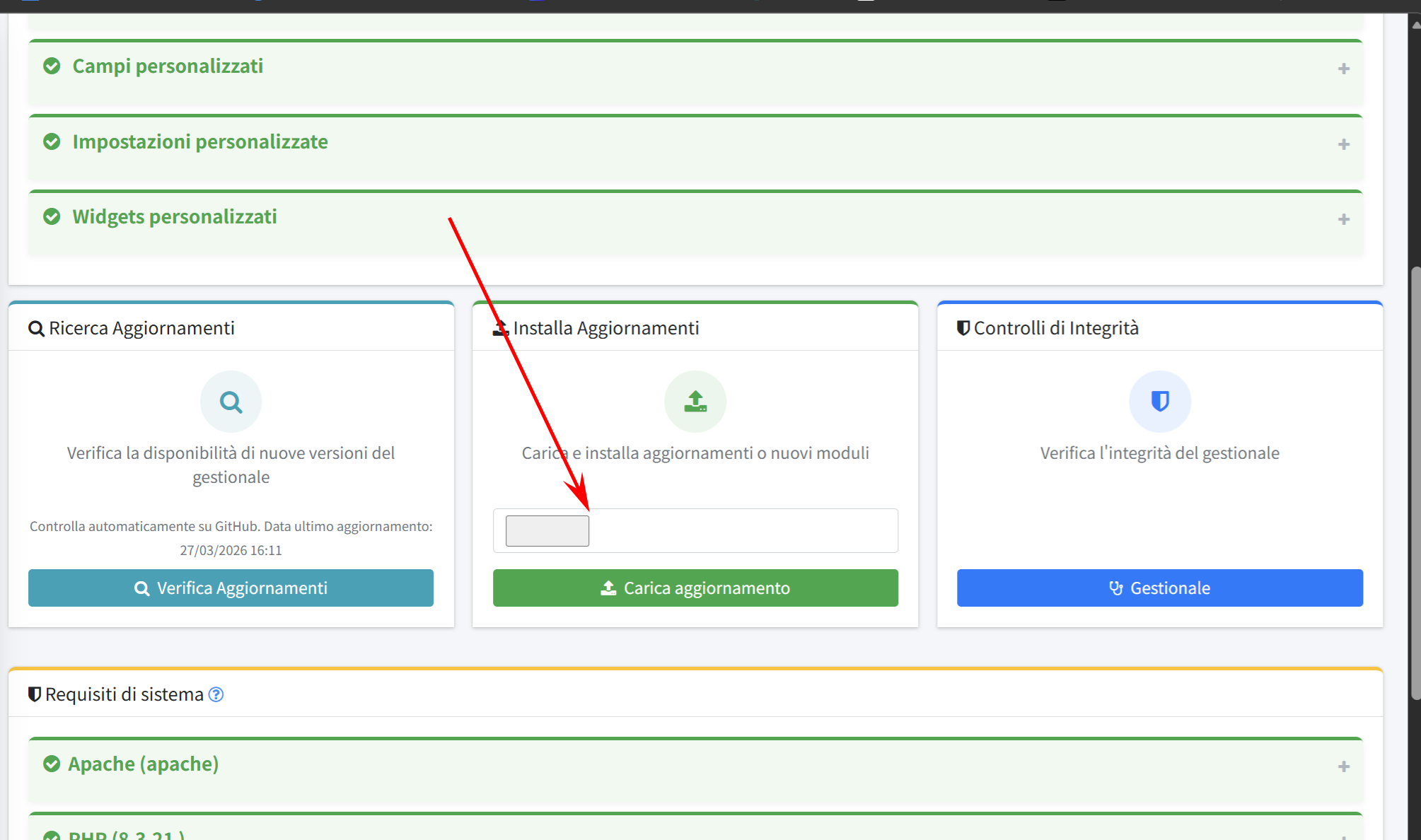
Task: Click the check icon beside Widgets personalizzati
Action: click(x=52, y=217)
